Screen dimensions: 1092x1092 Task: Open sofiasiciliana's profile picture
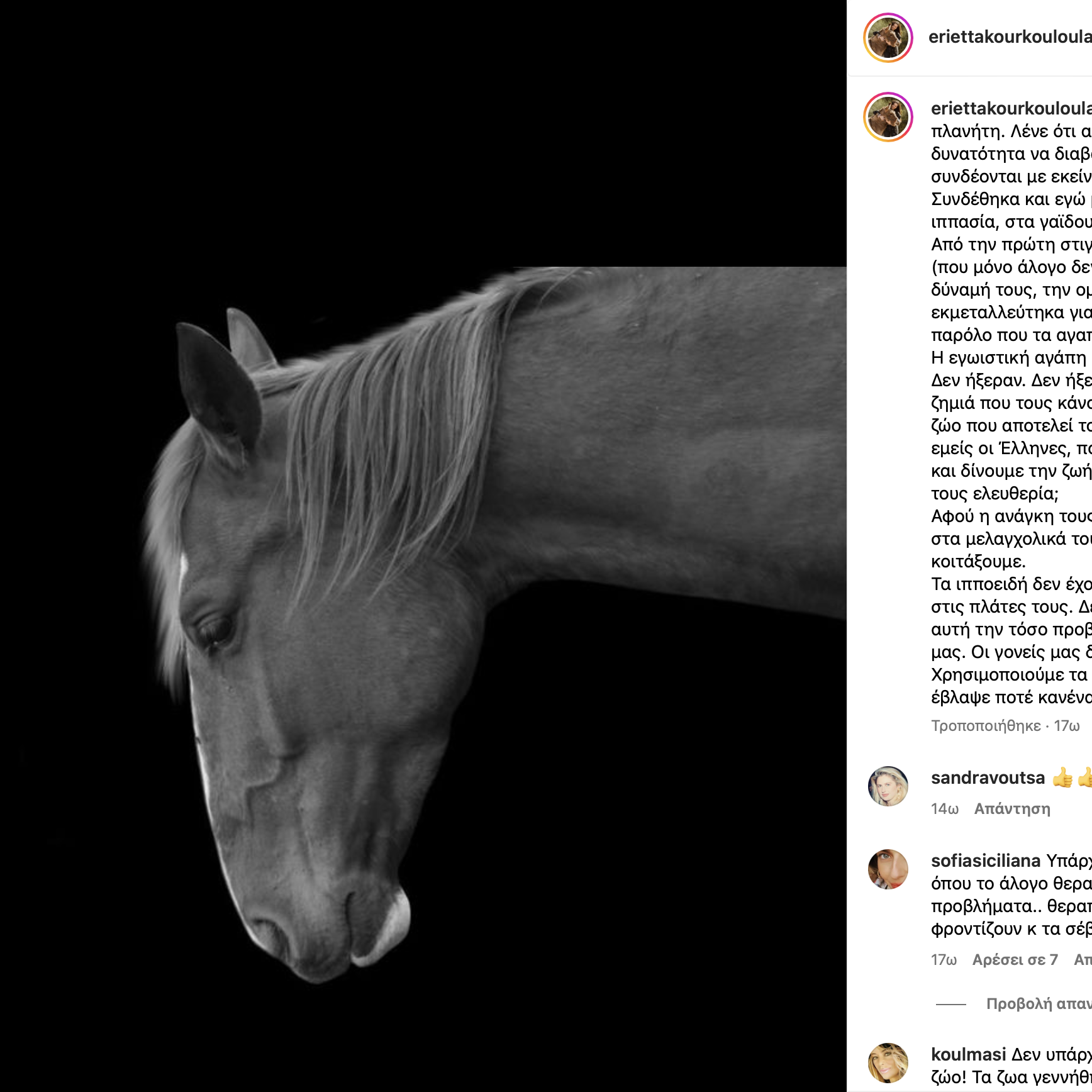point(888,869)
